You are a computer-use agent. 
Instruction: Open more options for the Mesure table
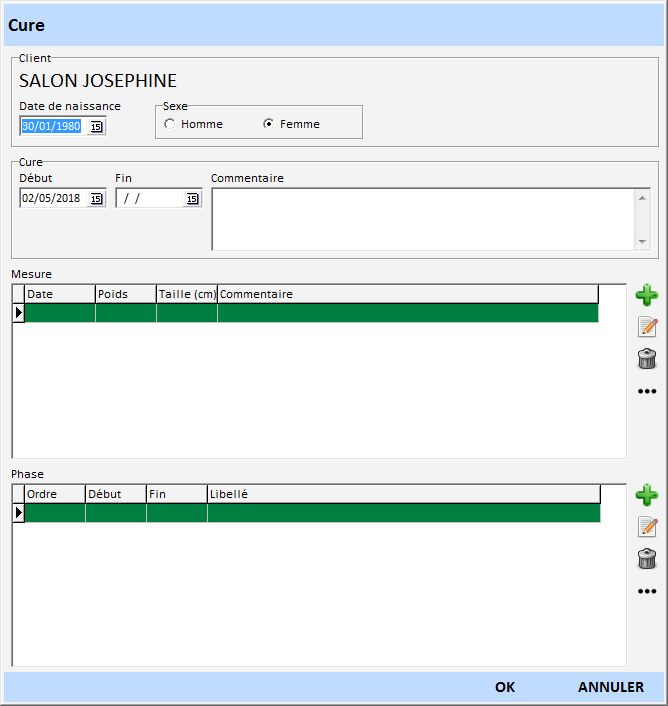(646, 391)
